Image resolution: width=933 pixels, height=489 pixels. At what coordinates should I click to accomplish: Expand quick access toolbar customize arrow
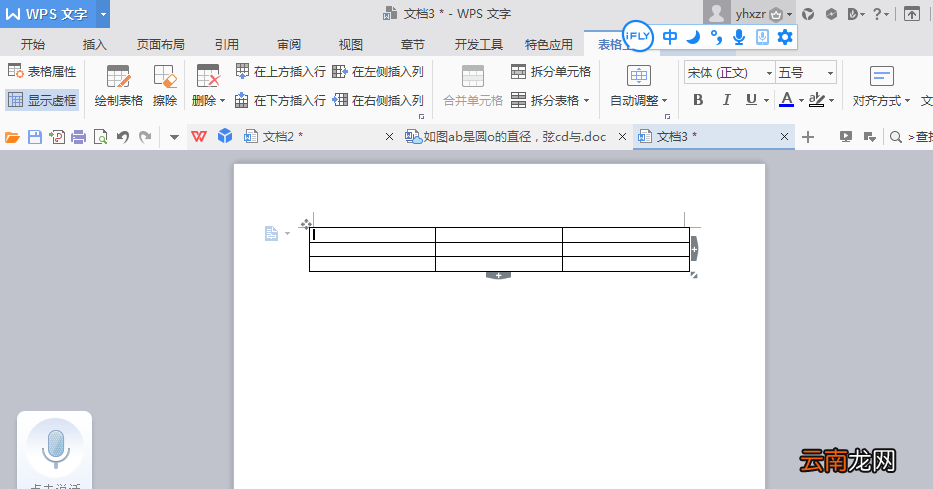click(x=174, y=137)
